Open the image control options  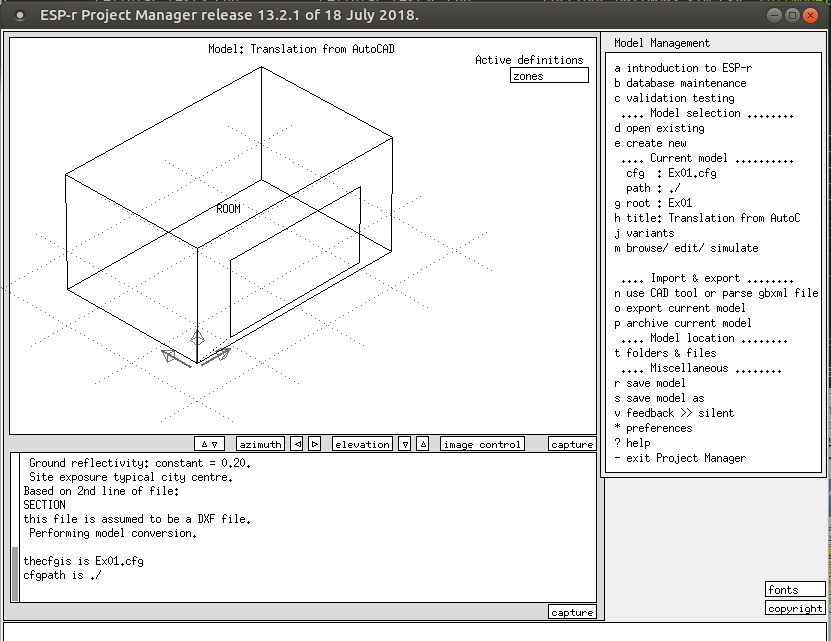coord(482,444)
